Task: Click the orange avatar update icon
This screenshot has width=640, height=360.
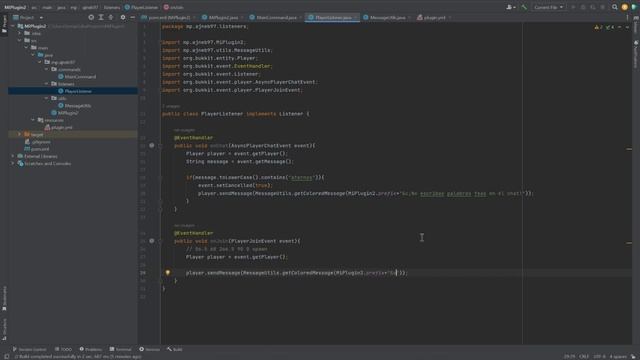Action: point(624,7)
